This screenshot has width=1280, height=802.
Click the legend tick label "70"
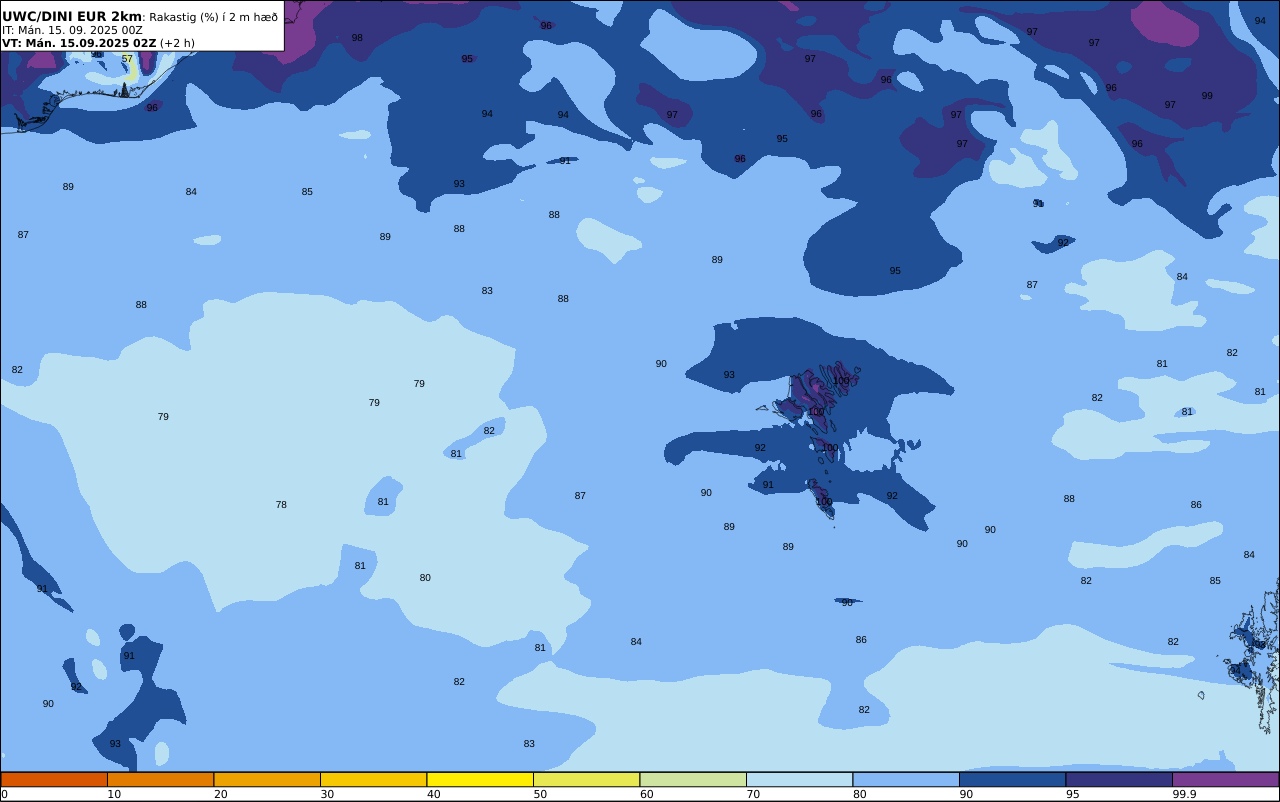pos(753,794)
